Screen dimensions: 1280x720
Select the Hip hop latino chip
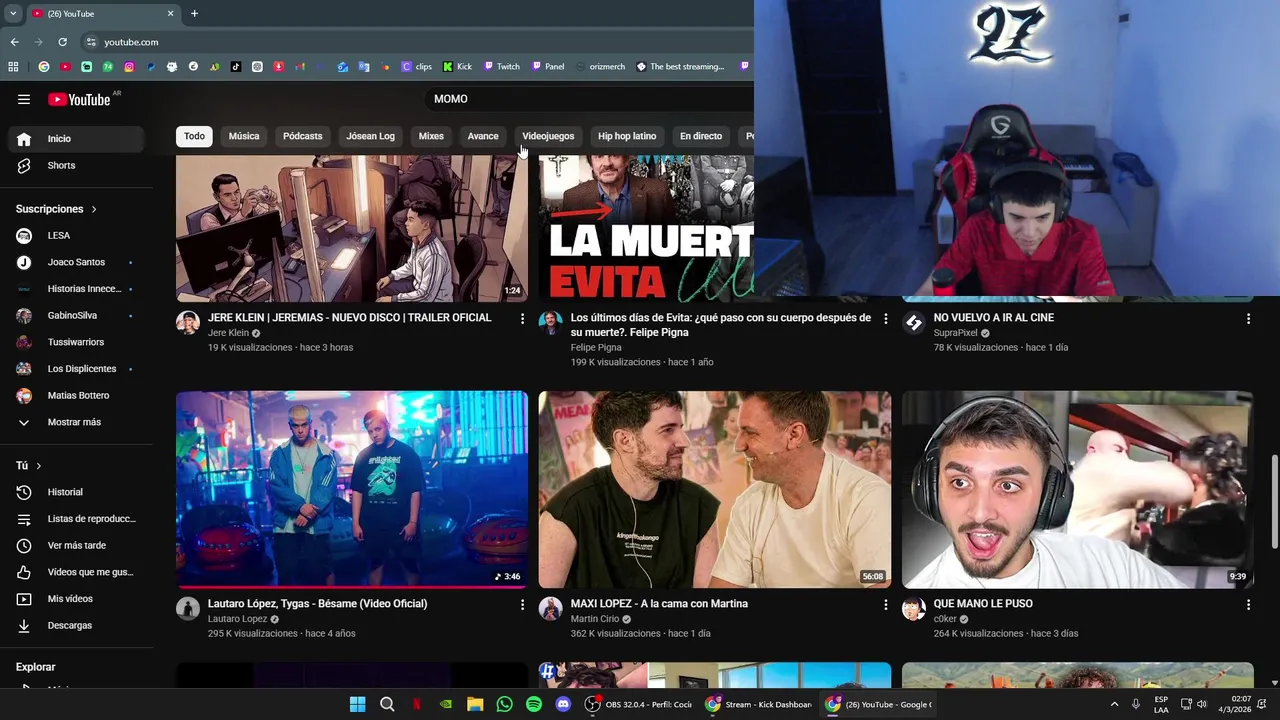pyautogui.click(x=627, y=136)
